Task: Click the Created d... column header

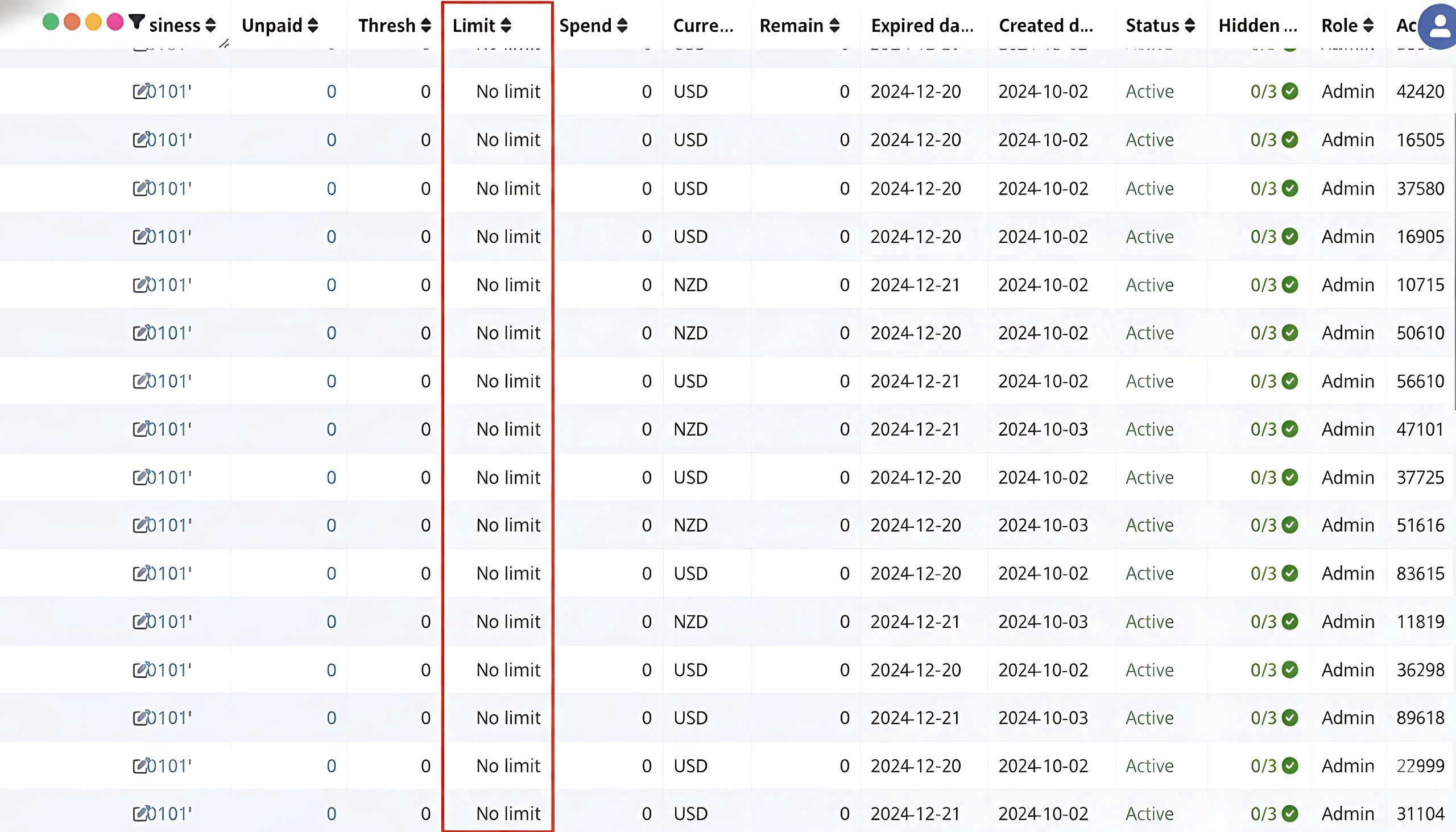Action: click(1046, 25)
